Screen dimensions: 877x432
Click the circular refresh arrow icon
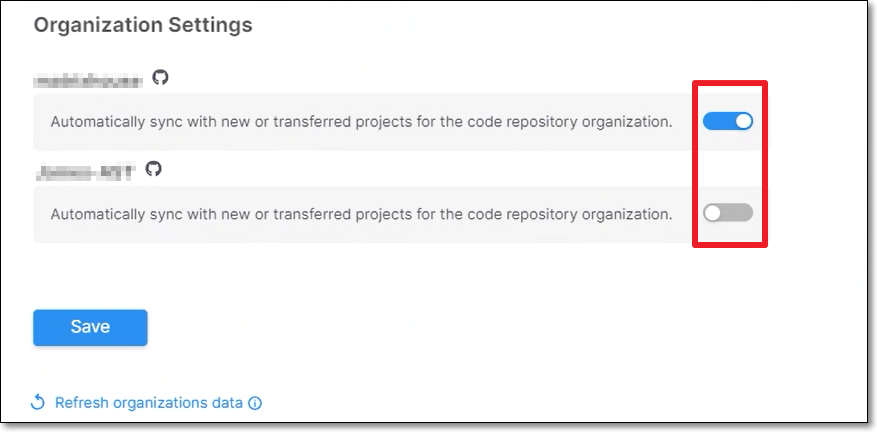37,402
